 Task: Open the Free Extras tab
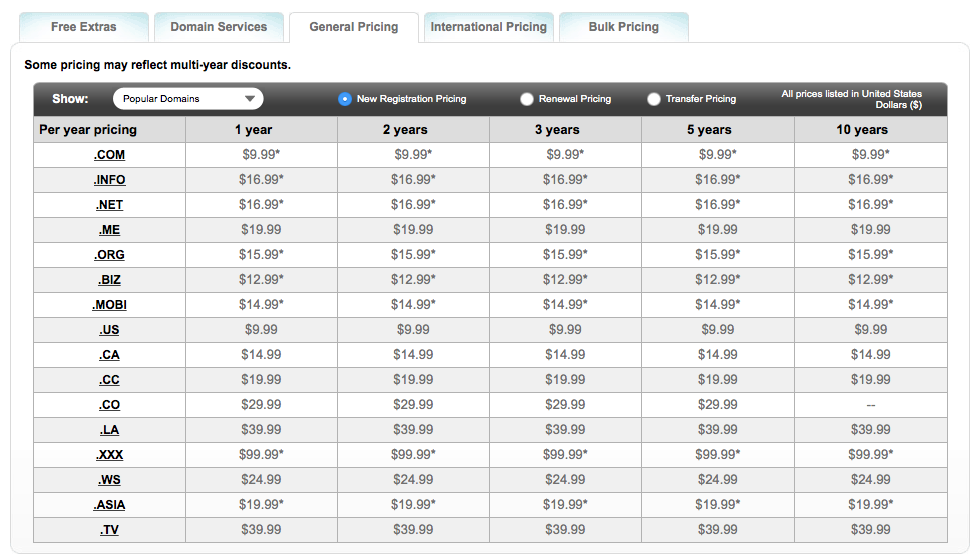(84, 27)
